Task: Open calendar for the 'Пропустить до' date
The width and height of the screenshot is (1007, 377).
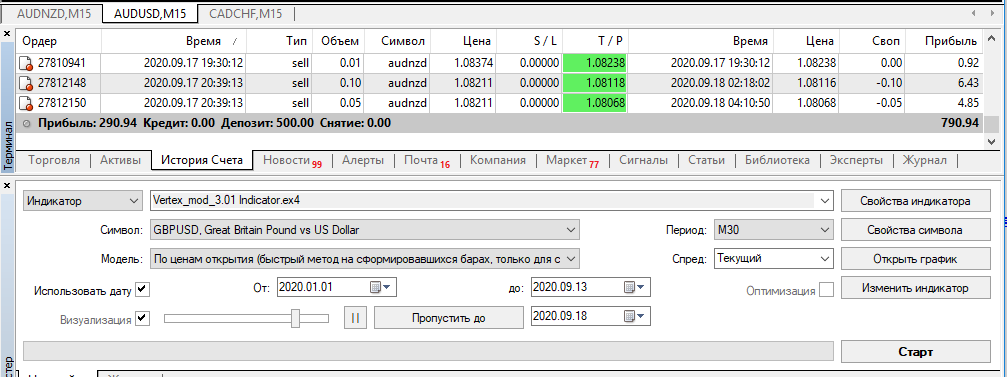Action: [x=636, y=316]
